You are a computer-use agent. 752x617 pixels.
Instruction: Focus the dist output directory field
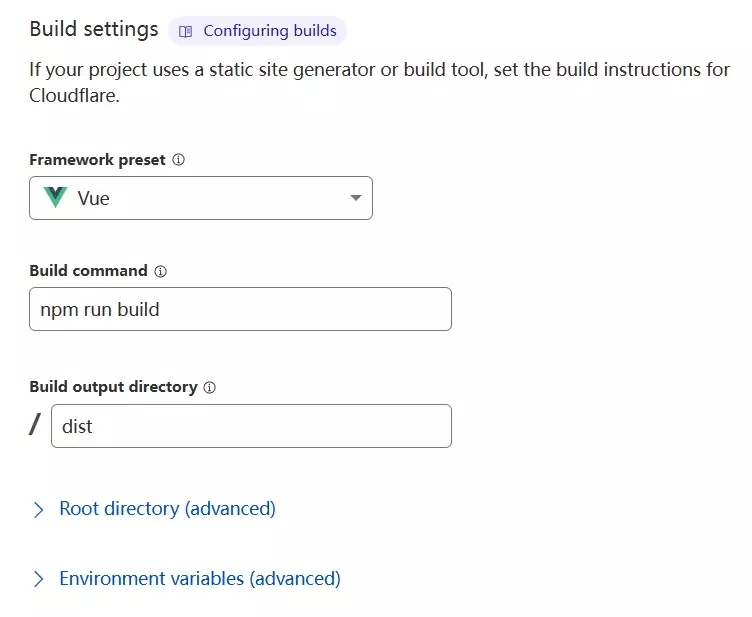[250, 426]
